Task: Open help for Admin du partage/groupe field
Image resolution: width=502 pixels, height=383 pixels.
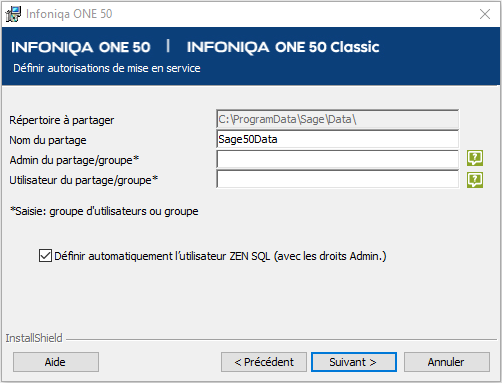Action: click(475, 158)
